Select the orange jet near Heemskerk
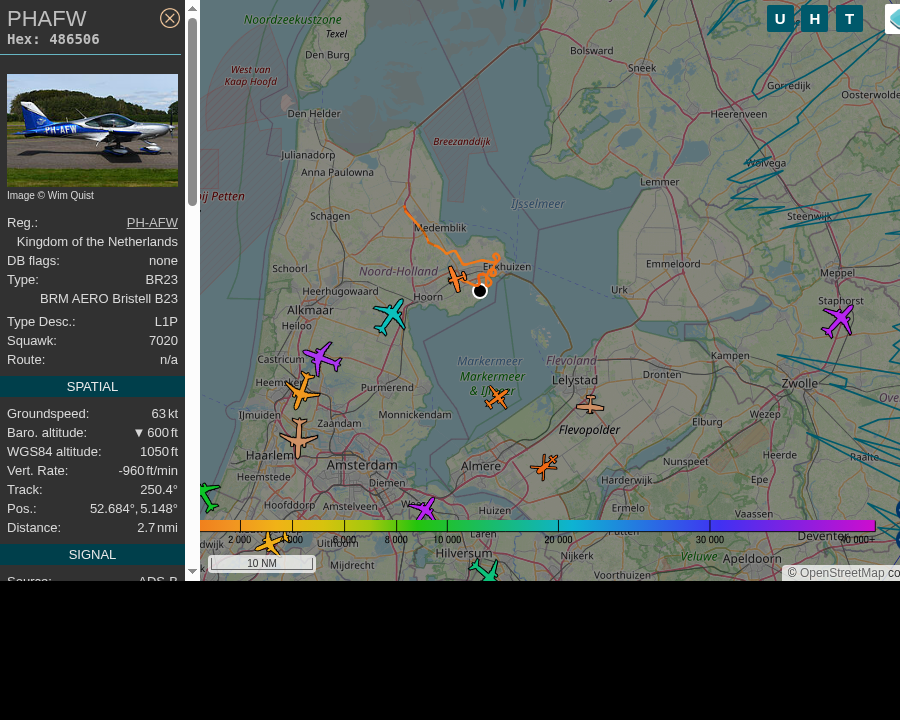 tap(302, 391)
